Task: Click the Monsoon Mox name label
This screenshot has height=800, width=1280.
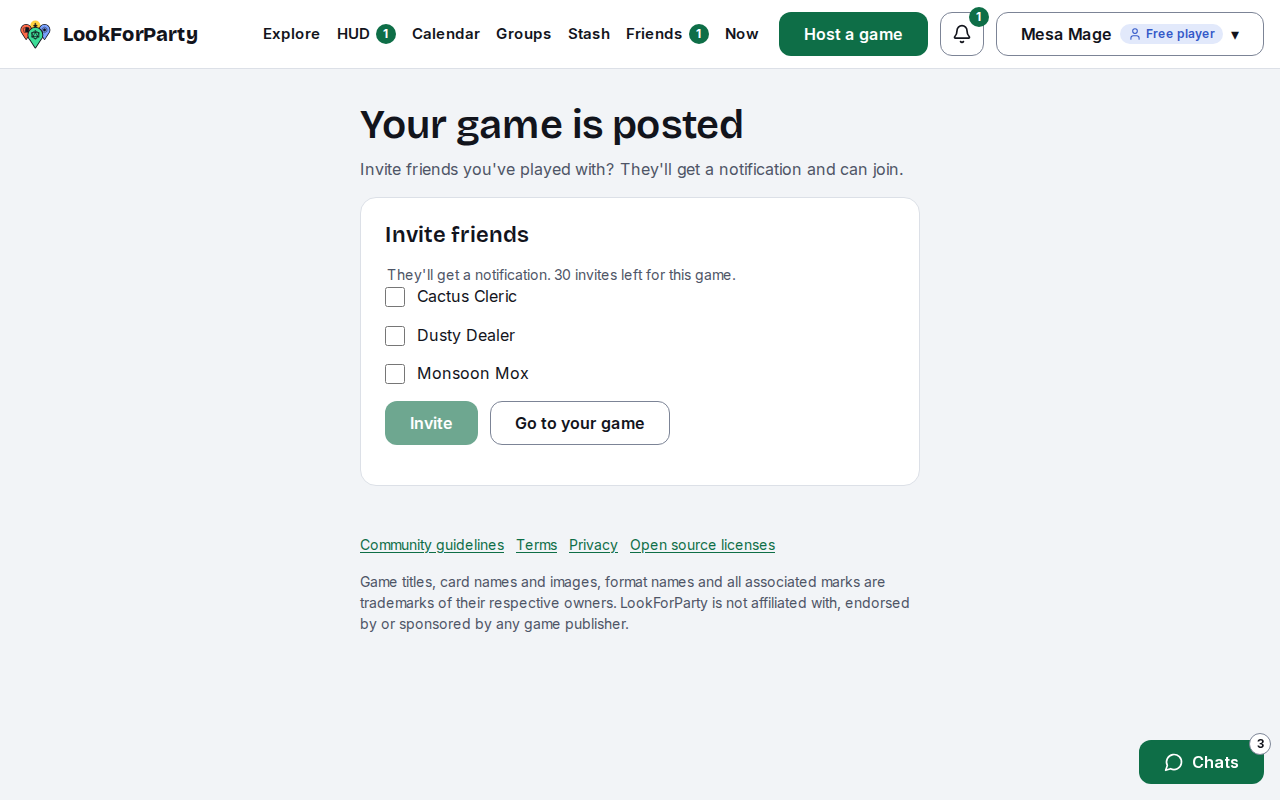Action: point(473,374)
